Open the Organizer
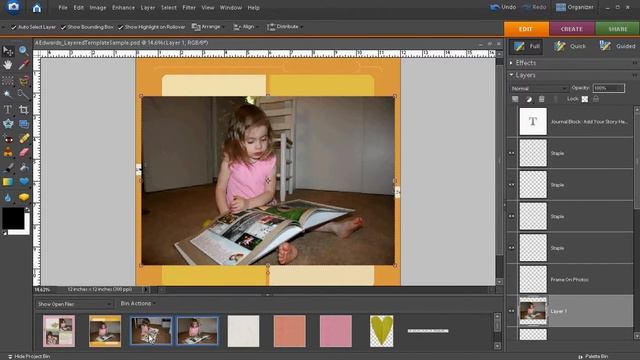Image resolution: width=640 pixels, height=360 pixels. (x=574, y=7)
